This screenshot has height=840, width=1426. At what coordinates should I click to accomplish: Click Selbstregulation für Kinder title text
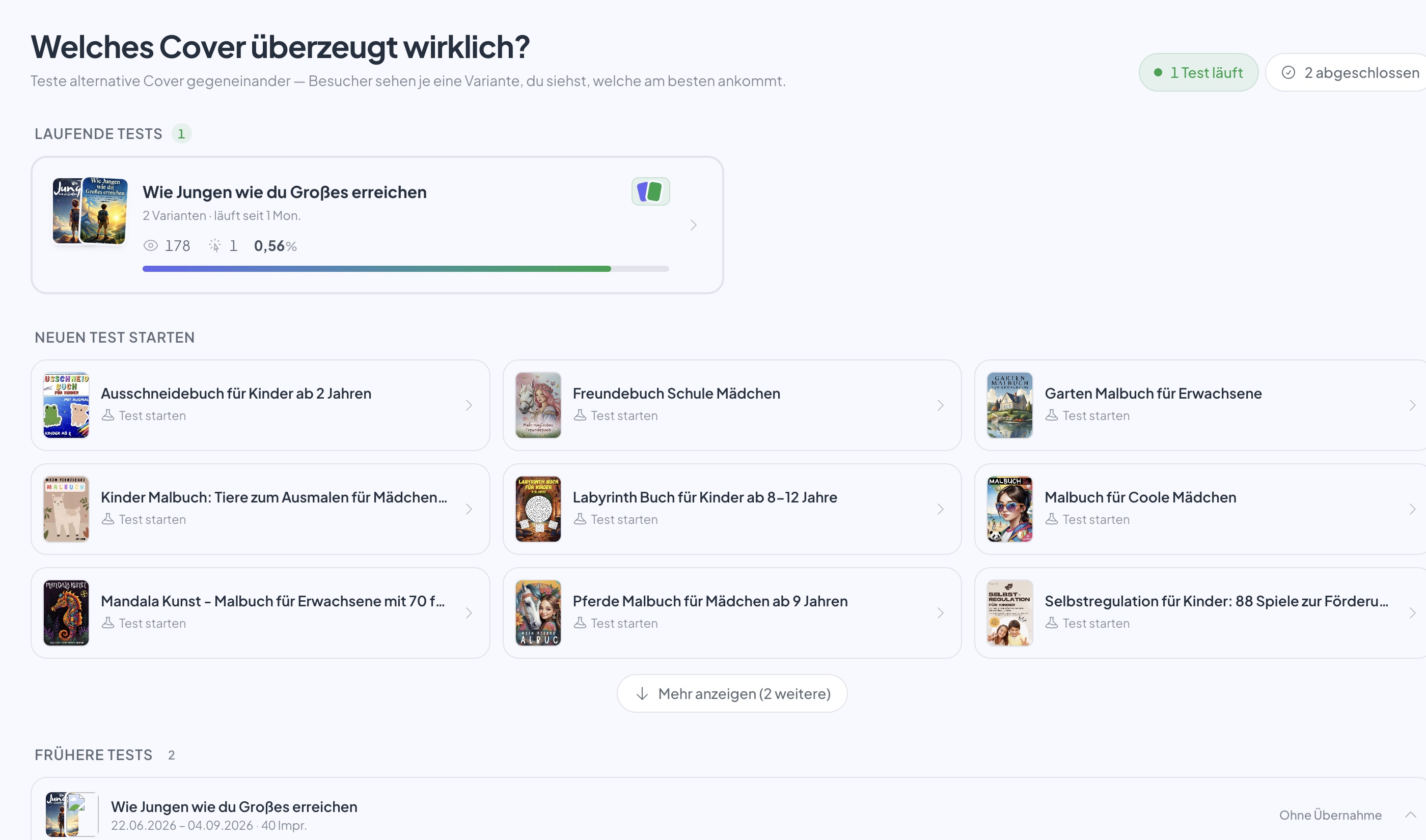click(x=1216, y=601)
